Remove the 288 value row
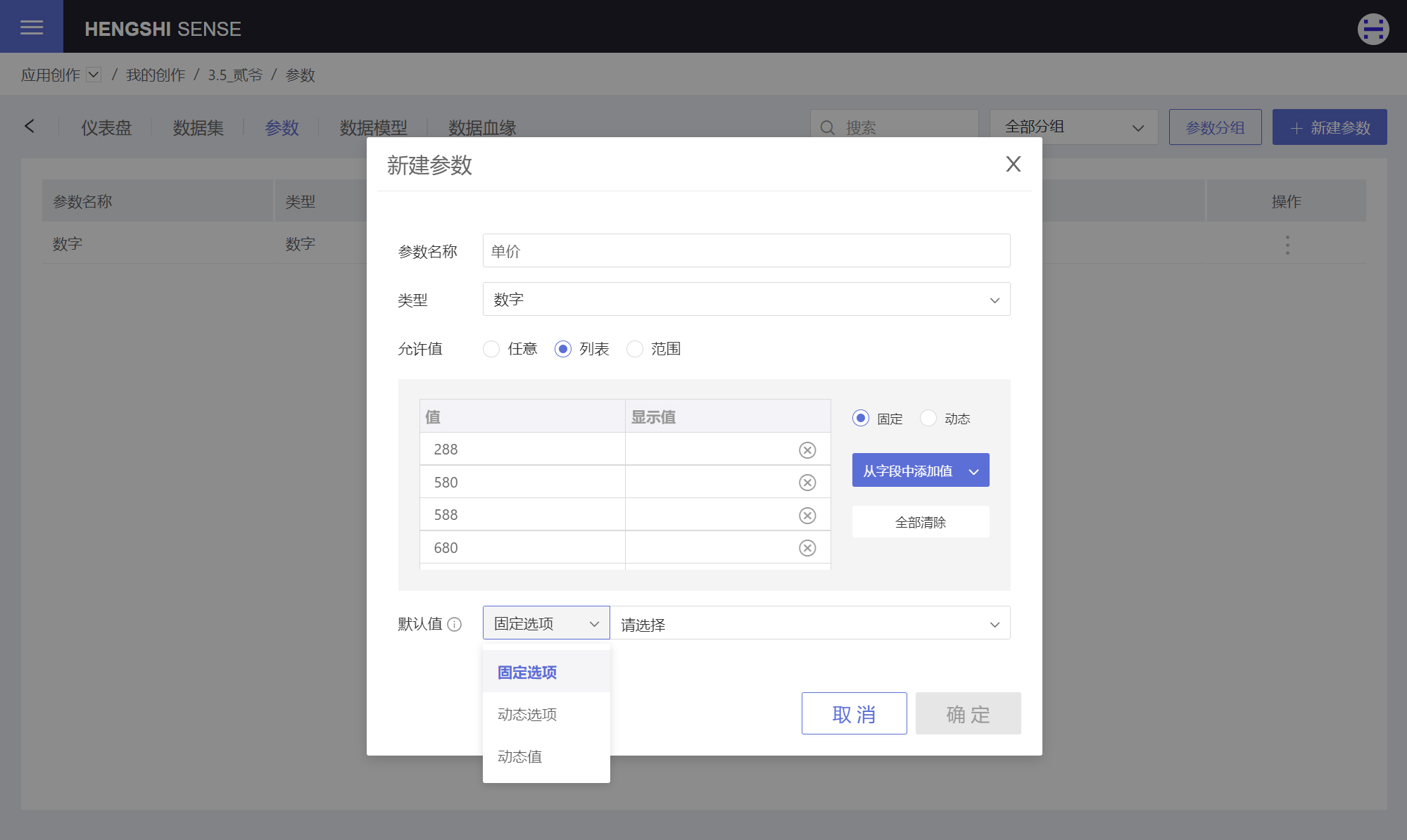 [x=807, y=450]
